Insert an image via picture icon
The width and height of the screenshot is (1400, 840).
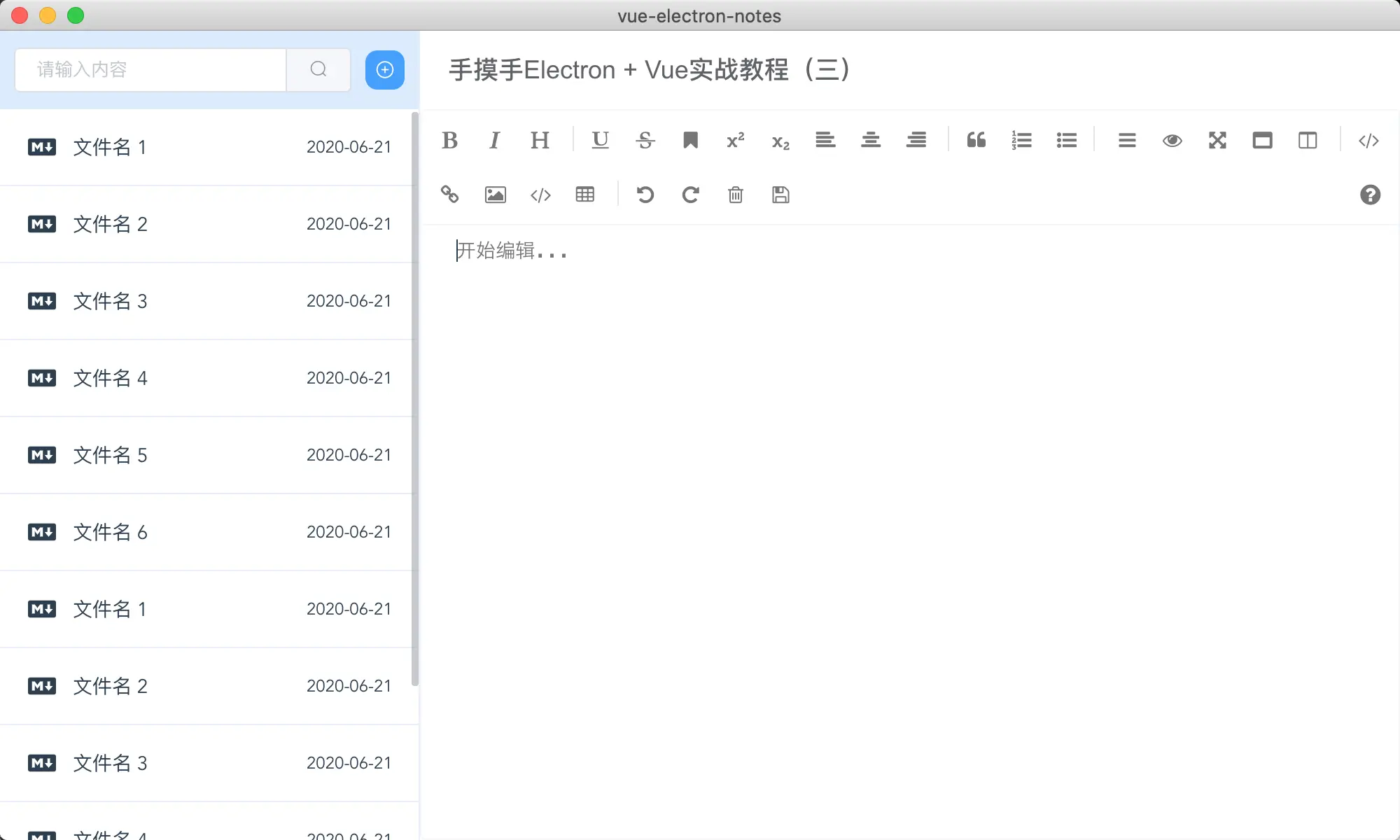(x=495, y=195)
